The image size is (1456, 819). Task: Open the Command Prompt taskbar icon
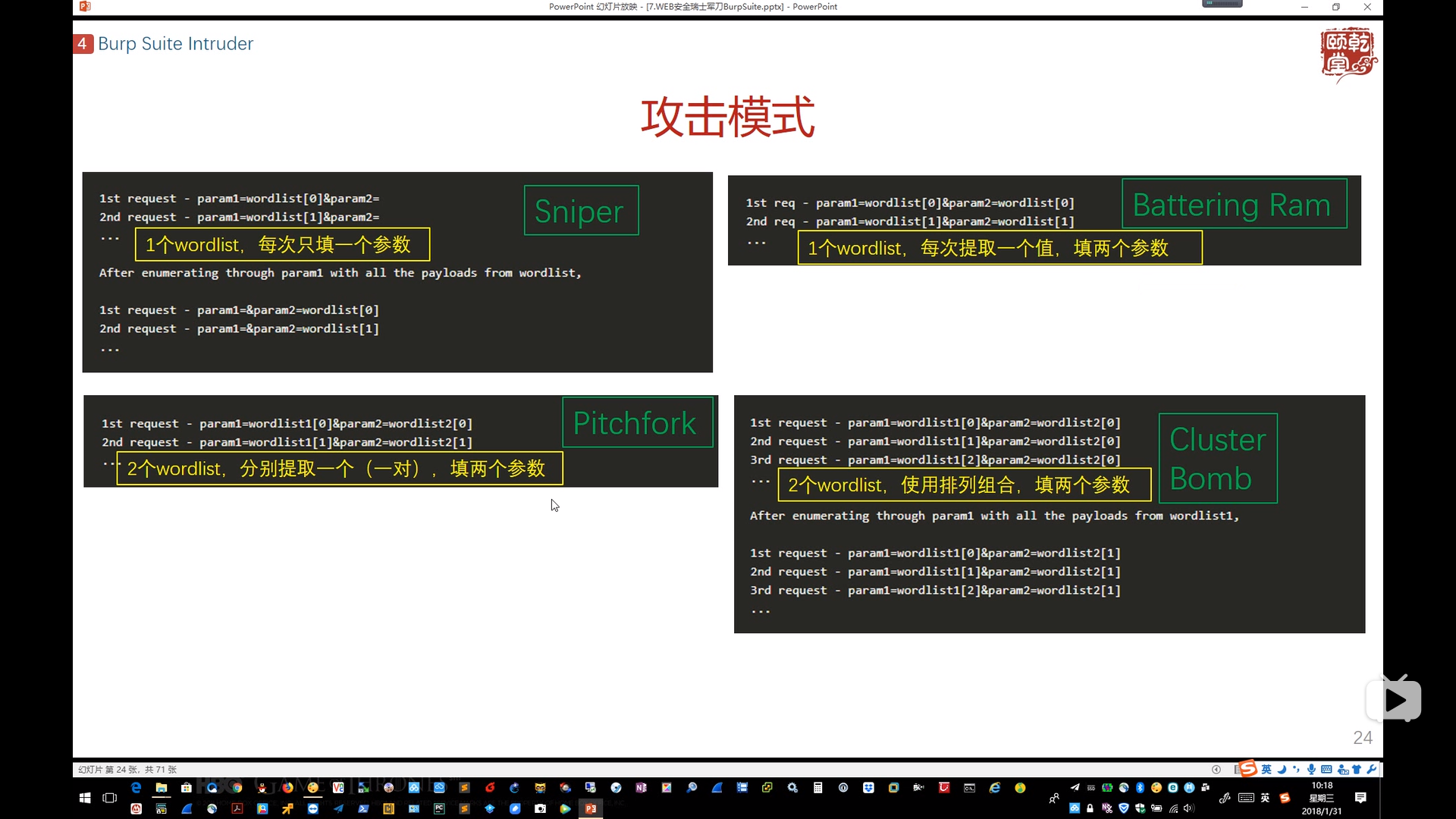tap(969, 788)
